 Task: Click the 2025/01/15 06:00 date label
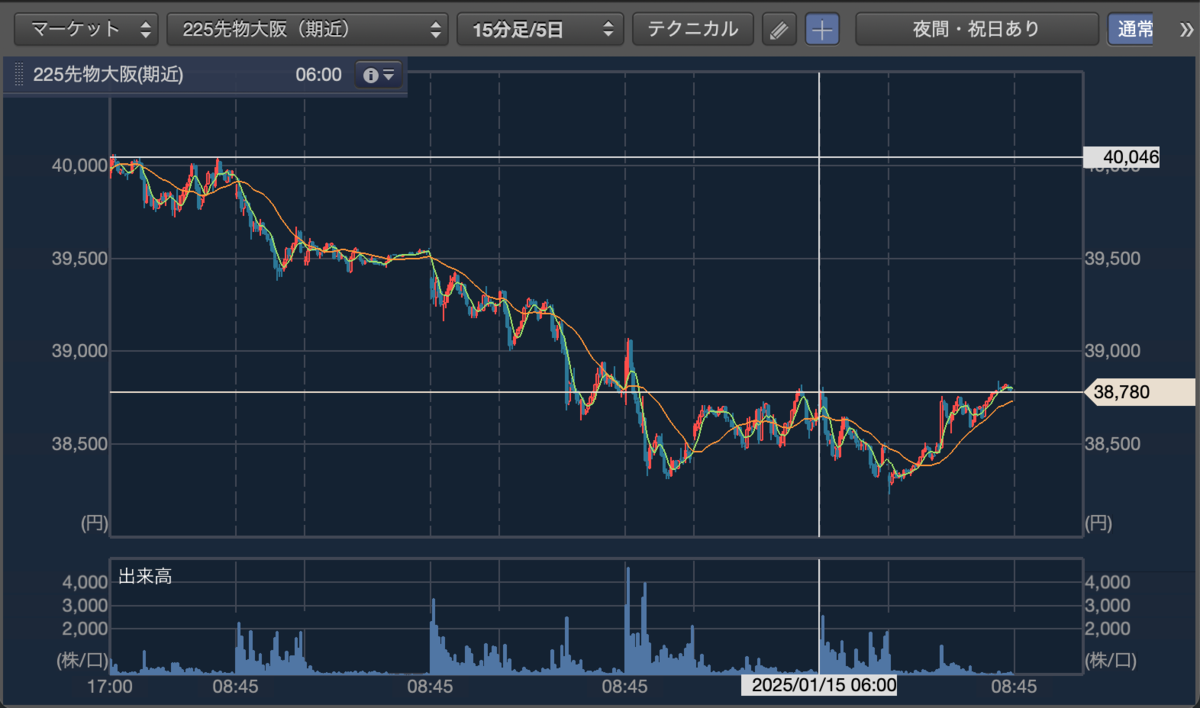click(819, 685)
